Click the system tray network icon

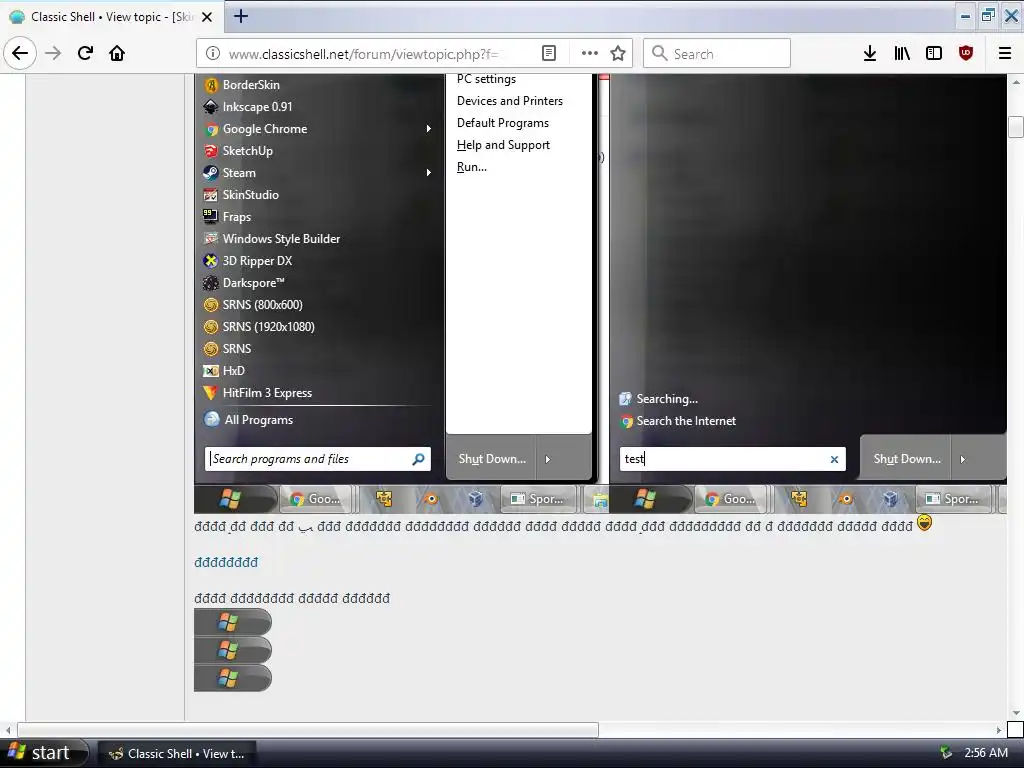click(946, 753)
